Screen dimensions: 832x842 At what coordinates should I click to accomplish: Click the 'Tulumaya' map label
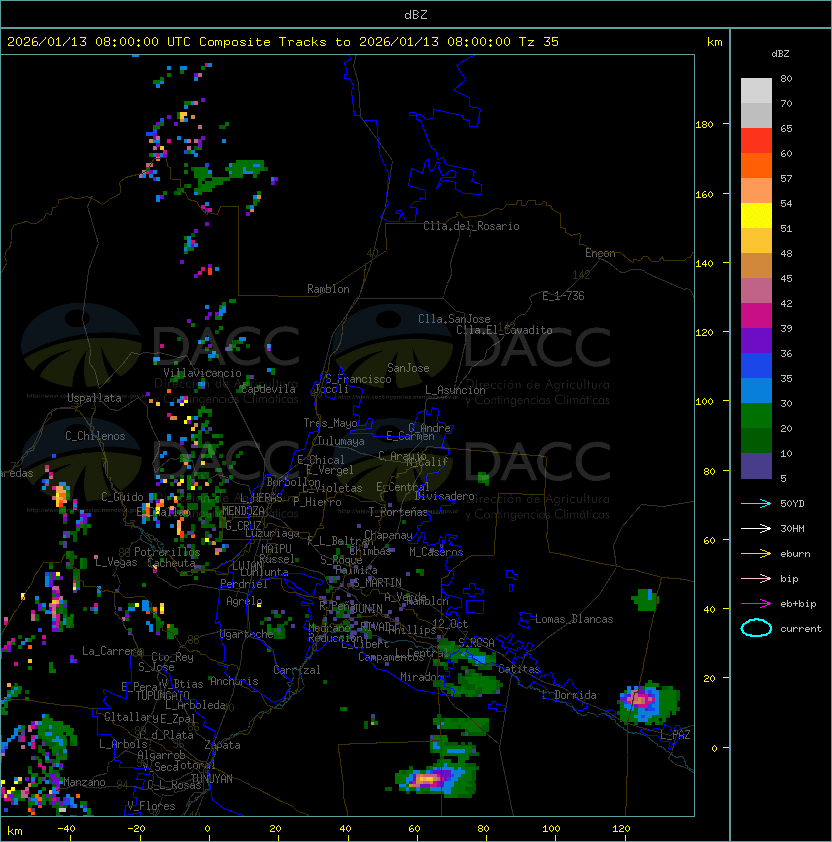[341, 441]
